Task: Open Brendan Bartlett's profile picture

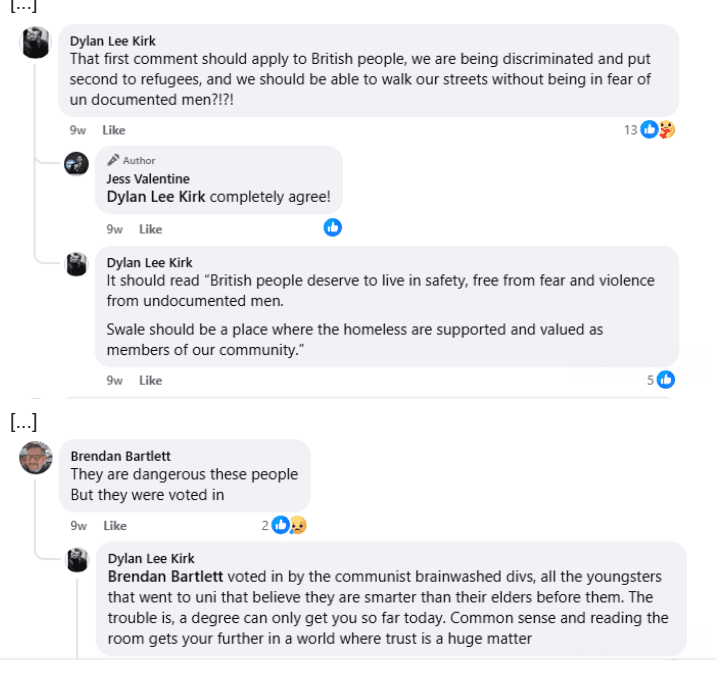Action: (x=36, y=457)
